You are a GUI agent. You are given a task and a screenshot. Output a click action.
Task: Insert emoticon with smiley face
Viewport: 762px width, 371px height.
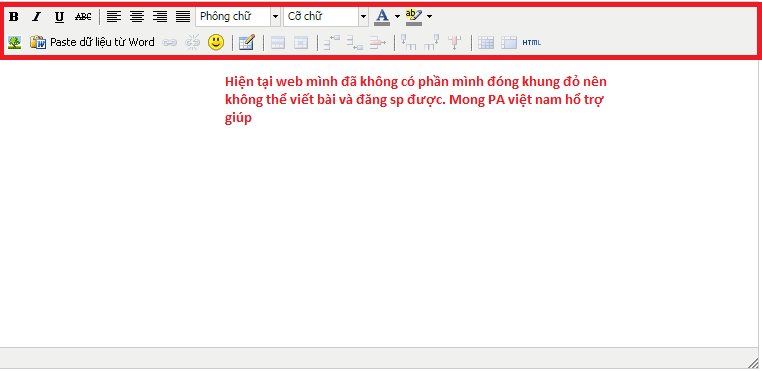click(x=216, y=42)
